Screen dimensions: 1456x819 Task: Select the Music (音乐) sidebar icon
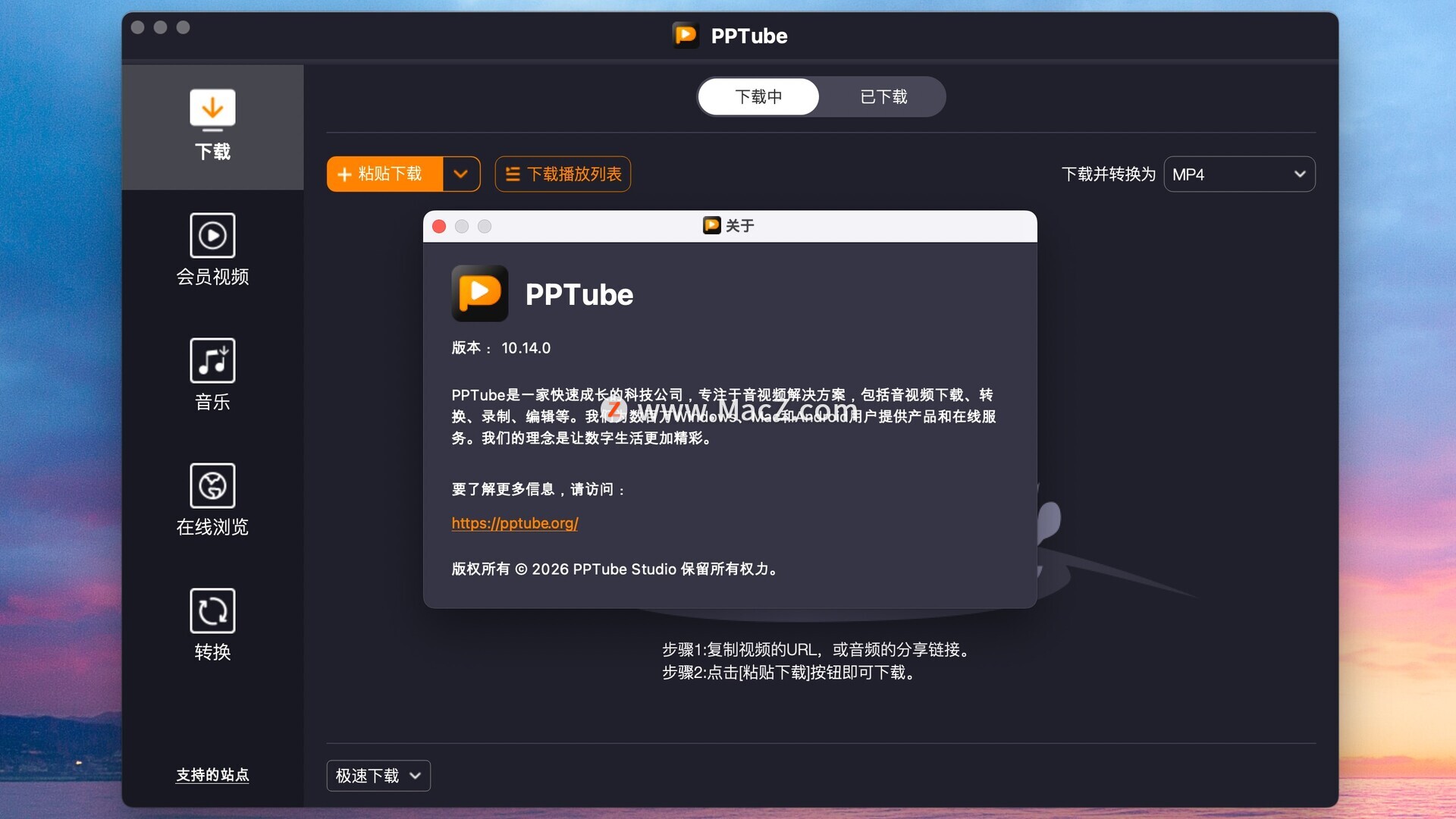212,360
